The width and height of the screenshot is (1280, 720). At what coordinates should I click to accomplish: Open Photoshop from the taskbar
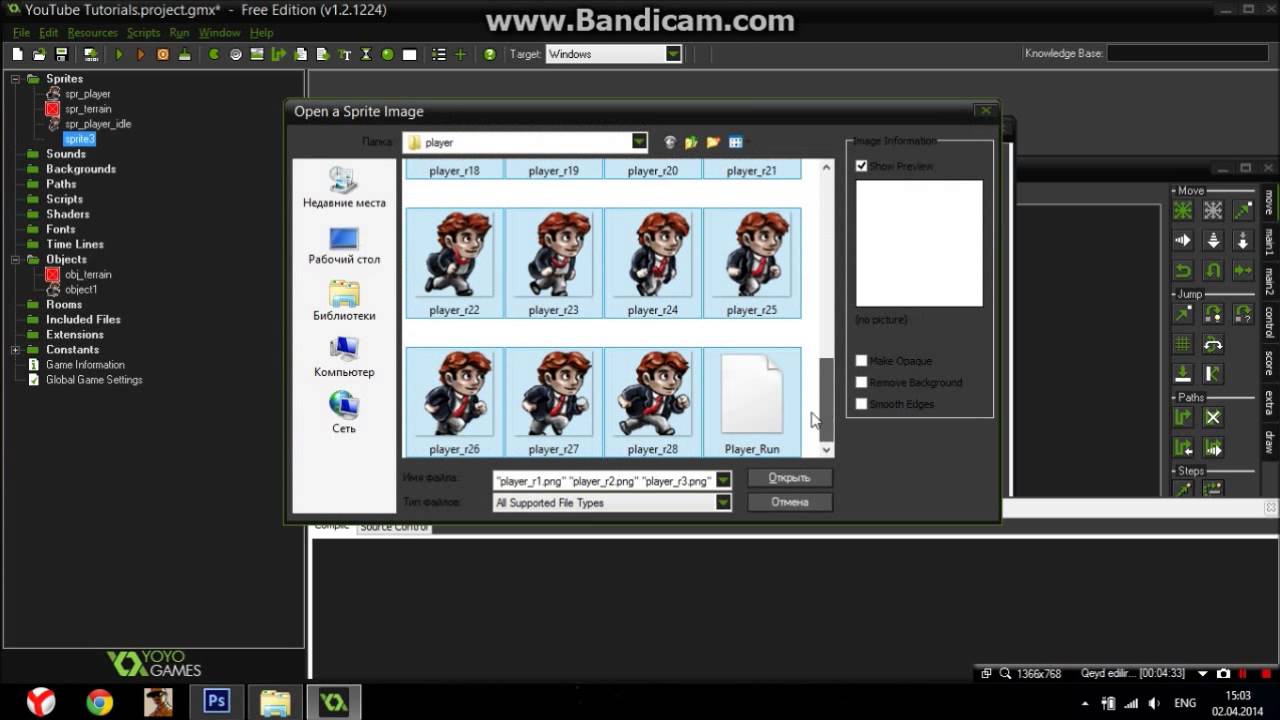[x=216, y=701]
